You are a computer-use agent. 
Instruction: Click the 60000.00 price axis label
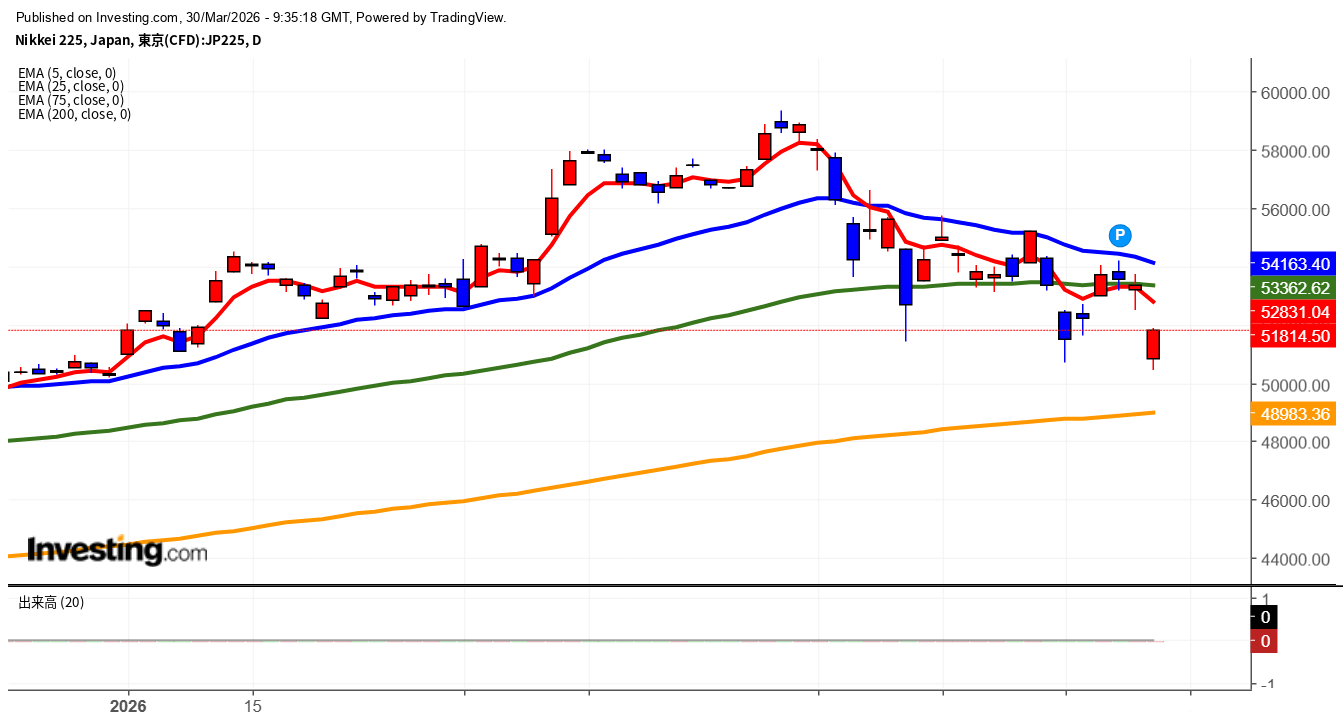1296,93
